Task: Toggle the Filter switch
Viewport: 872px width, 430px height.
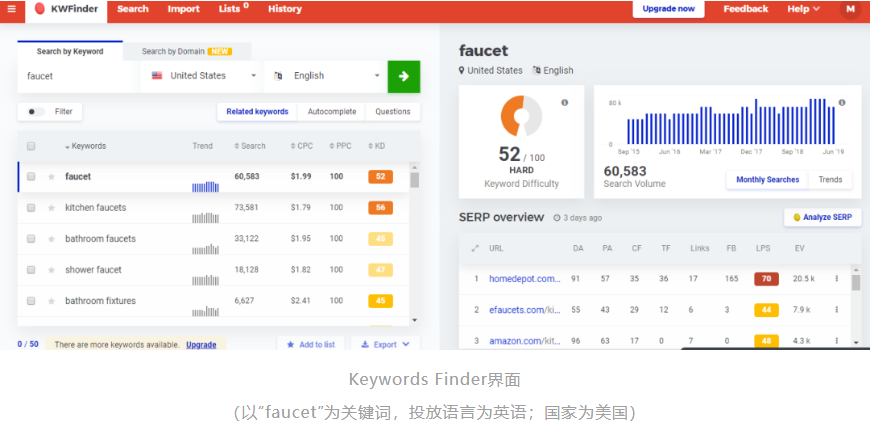Action: click(x=36, y=112)
